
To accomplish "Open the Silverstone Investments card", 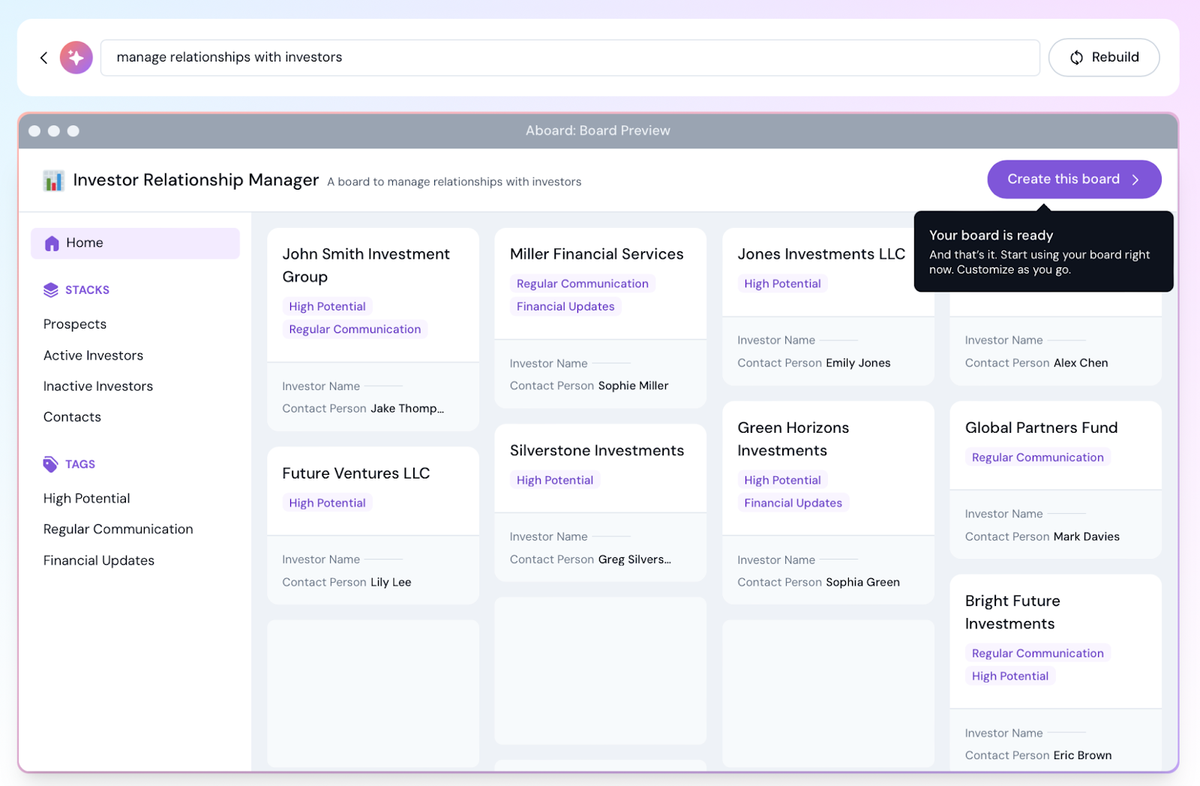I will point(598,450).
